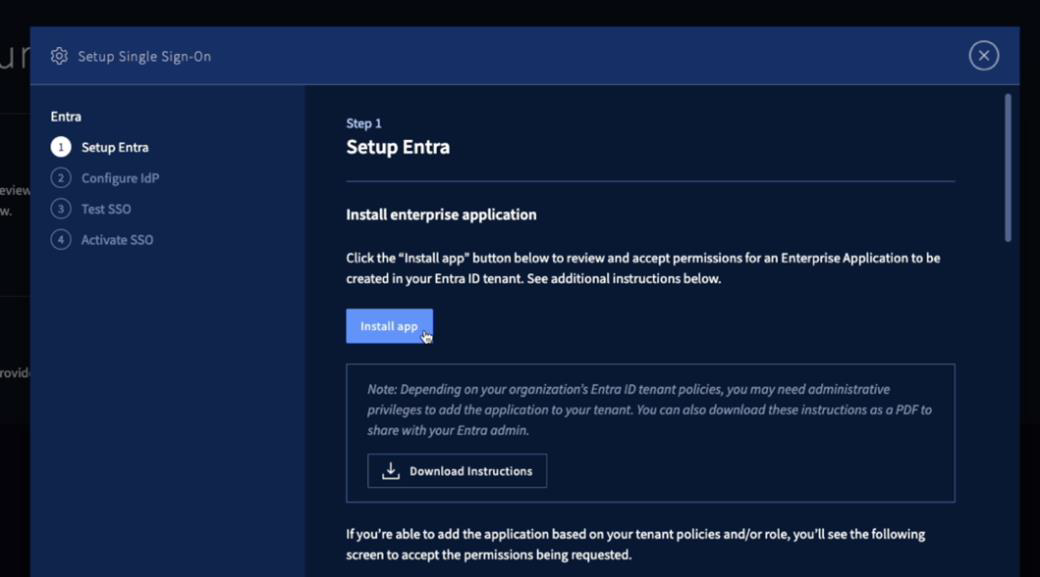Click the Entra heading in the sidebar

coord(66,117)
